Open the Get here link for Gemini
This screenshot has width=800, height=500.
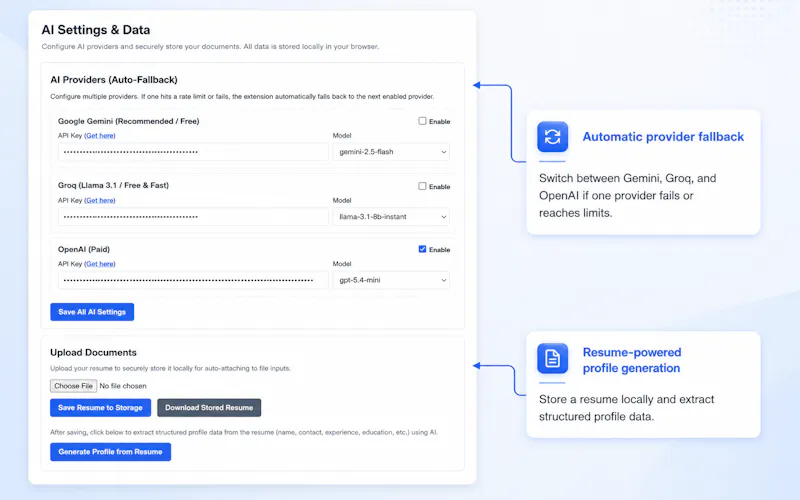pyautogui.click(x=100, y=136)
